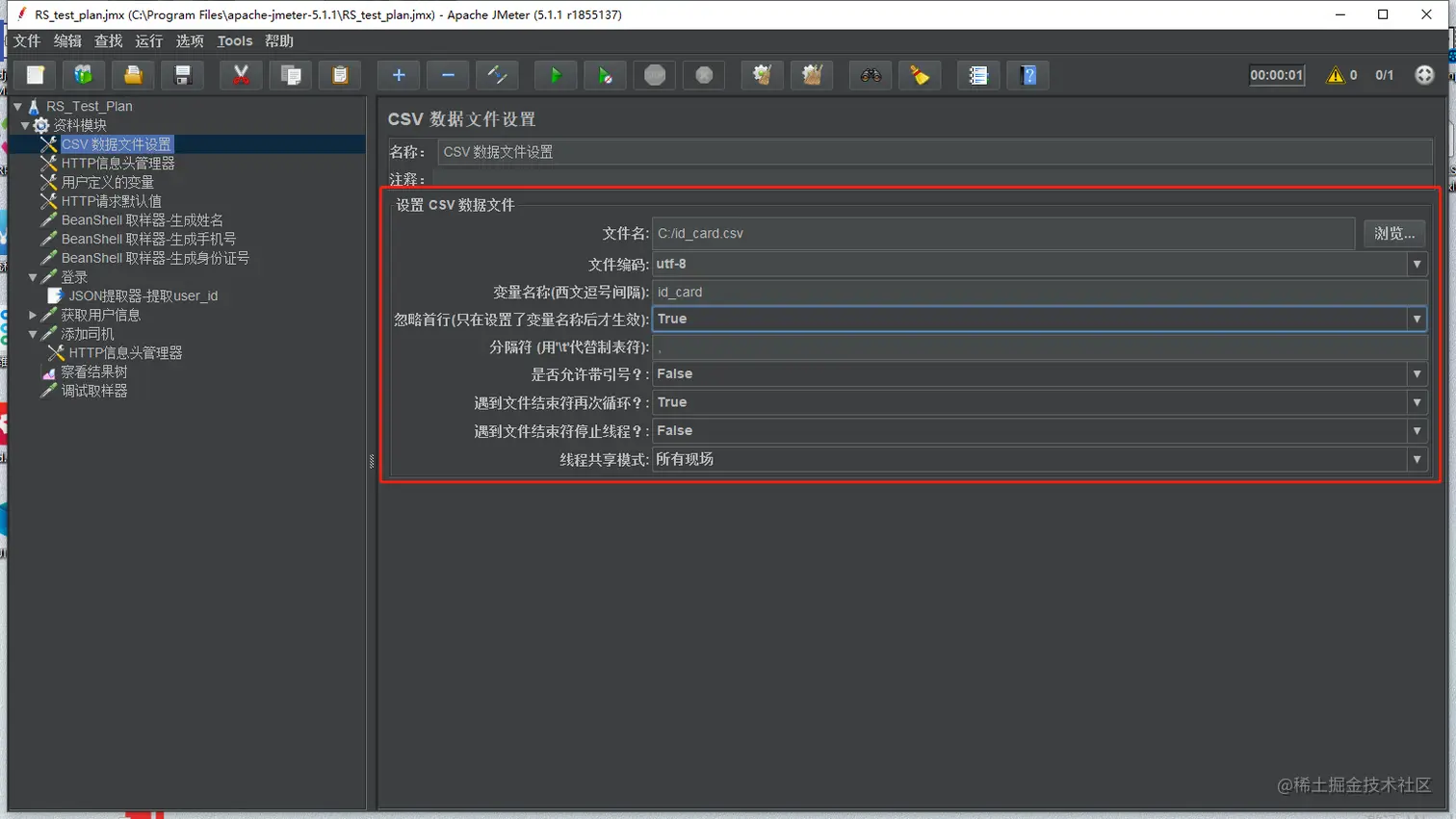1456x819 pixels.
Task: Click the Copy toolbar icon
Action: (290, 75)
